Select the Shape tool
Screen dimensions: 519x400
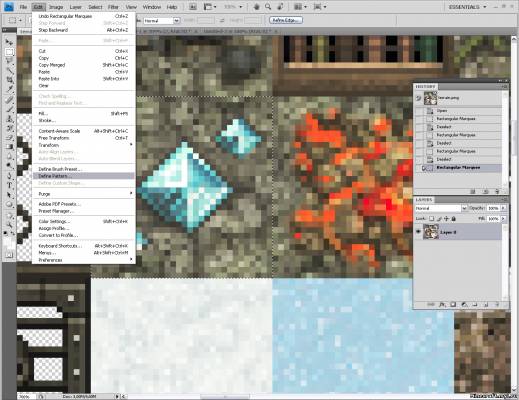pos(9,204)
